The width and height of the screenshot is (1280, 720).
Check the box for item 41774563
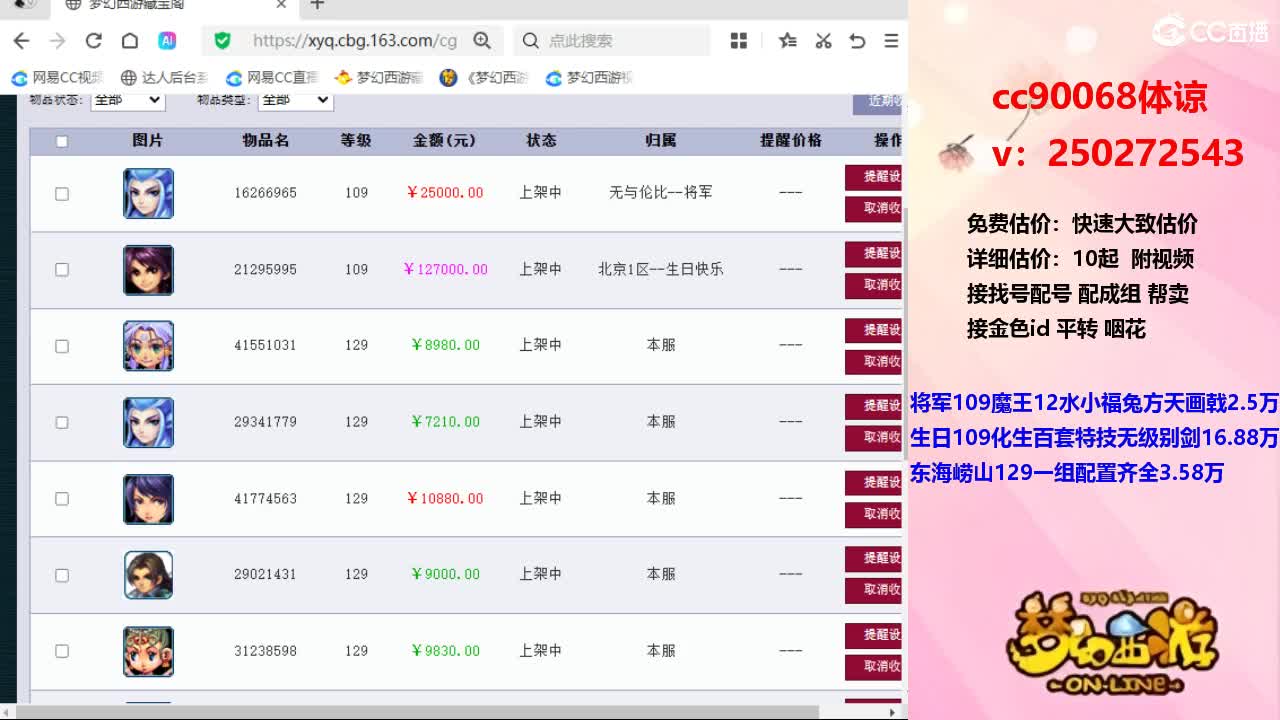[61, 498]
